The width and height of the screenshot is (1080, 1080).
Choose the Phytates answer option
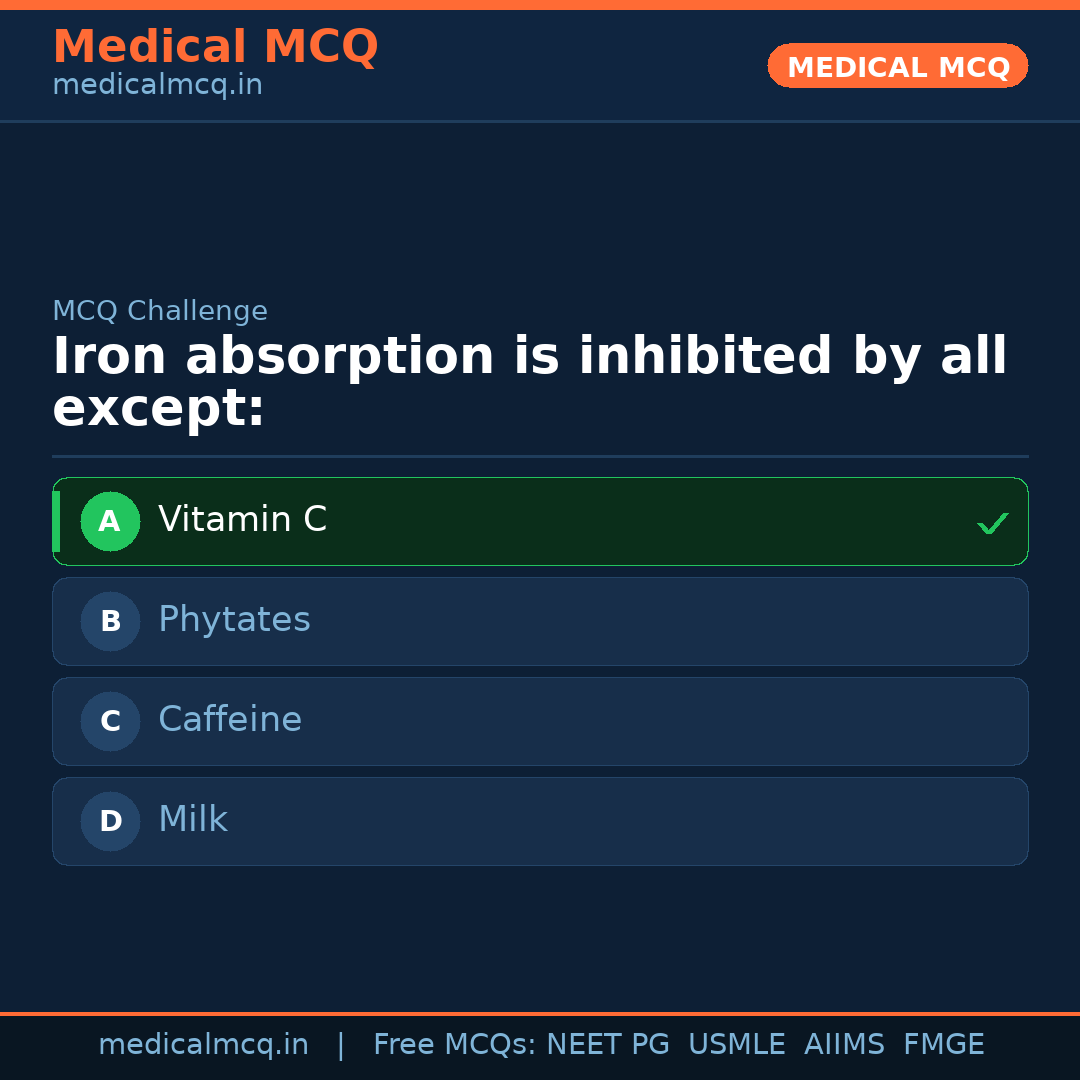click(x=540, y=622)
